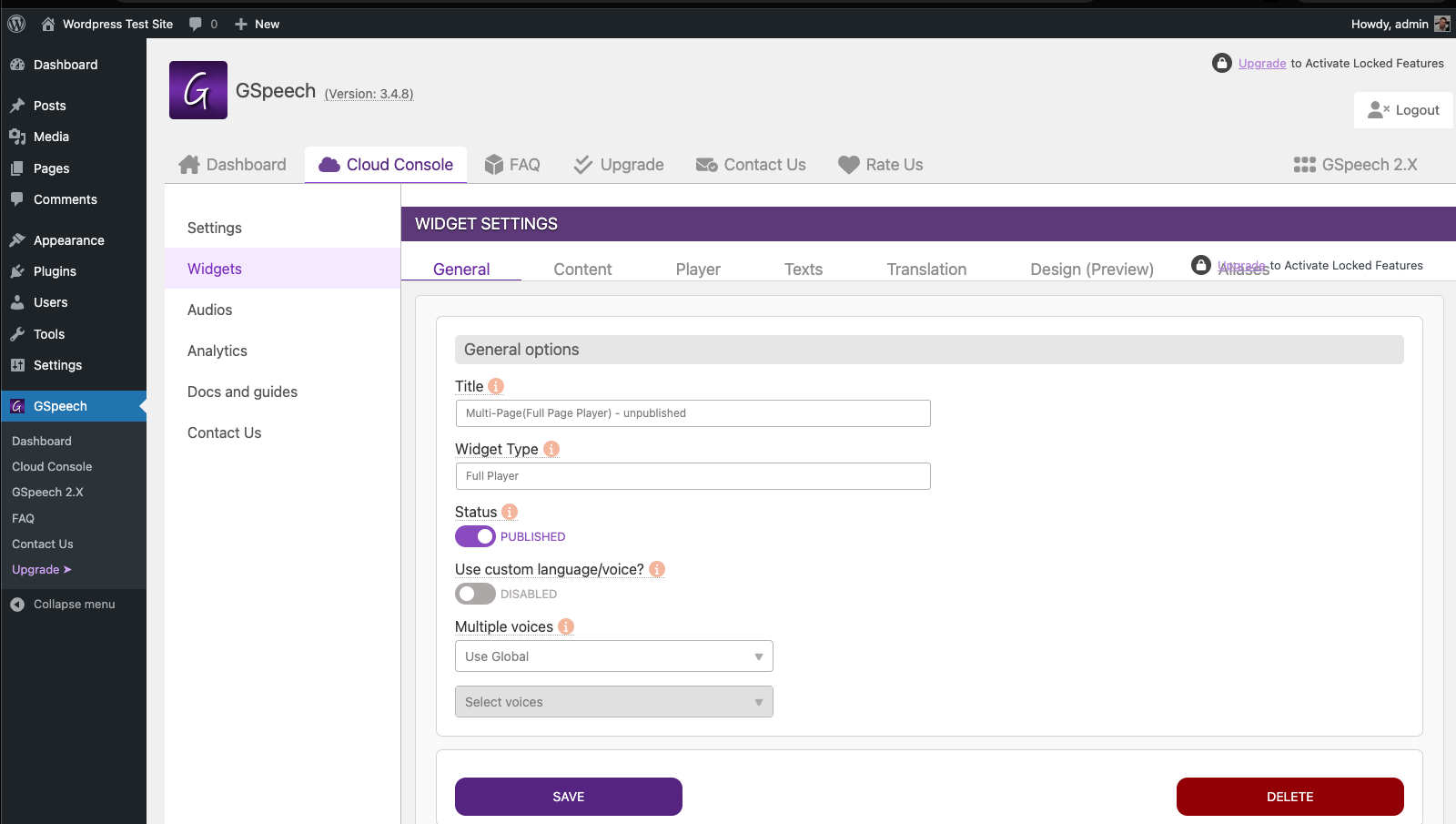Click the GSpeech icon in WordPress sidebar
This screenshot has width=1456, height=824.
coord(17,406)
